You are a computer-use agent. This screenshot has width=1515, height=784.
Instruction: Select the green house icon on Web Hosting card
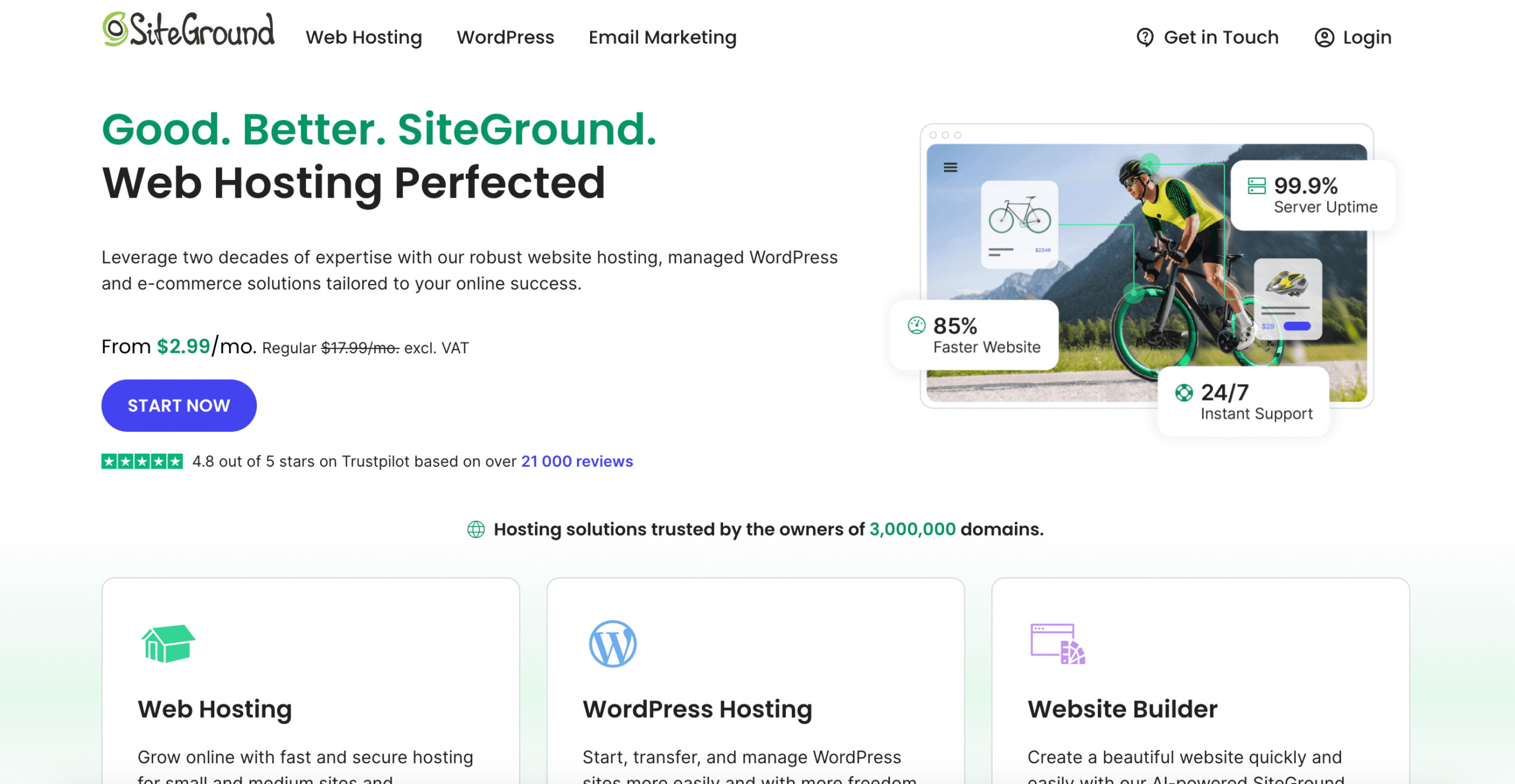[x=167, y=644]
